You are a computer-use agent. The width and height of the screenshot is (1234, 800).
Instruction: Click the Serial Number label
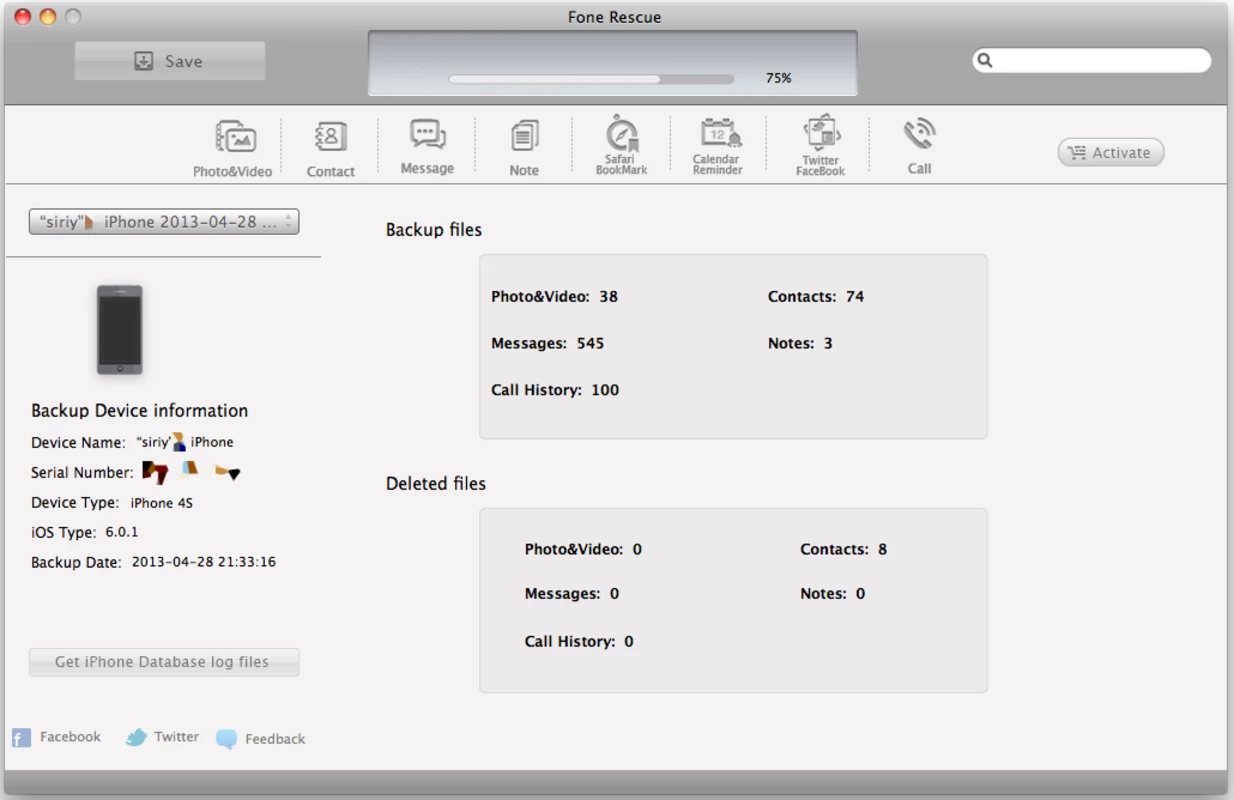(82, 473)
